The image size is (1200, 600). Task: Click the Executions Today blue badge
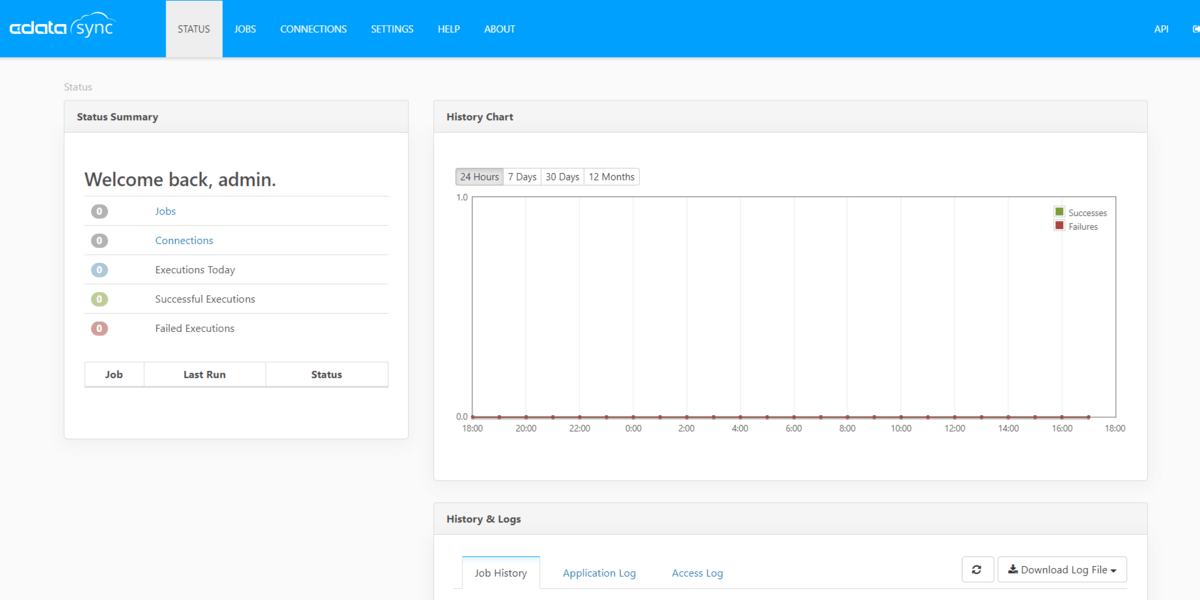click(x=99, y=270)
